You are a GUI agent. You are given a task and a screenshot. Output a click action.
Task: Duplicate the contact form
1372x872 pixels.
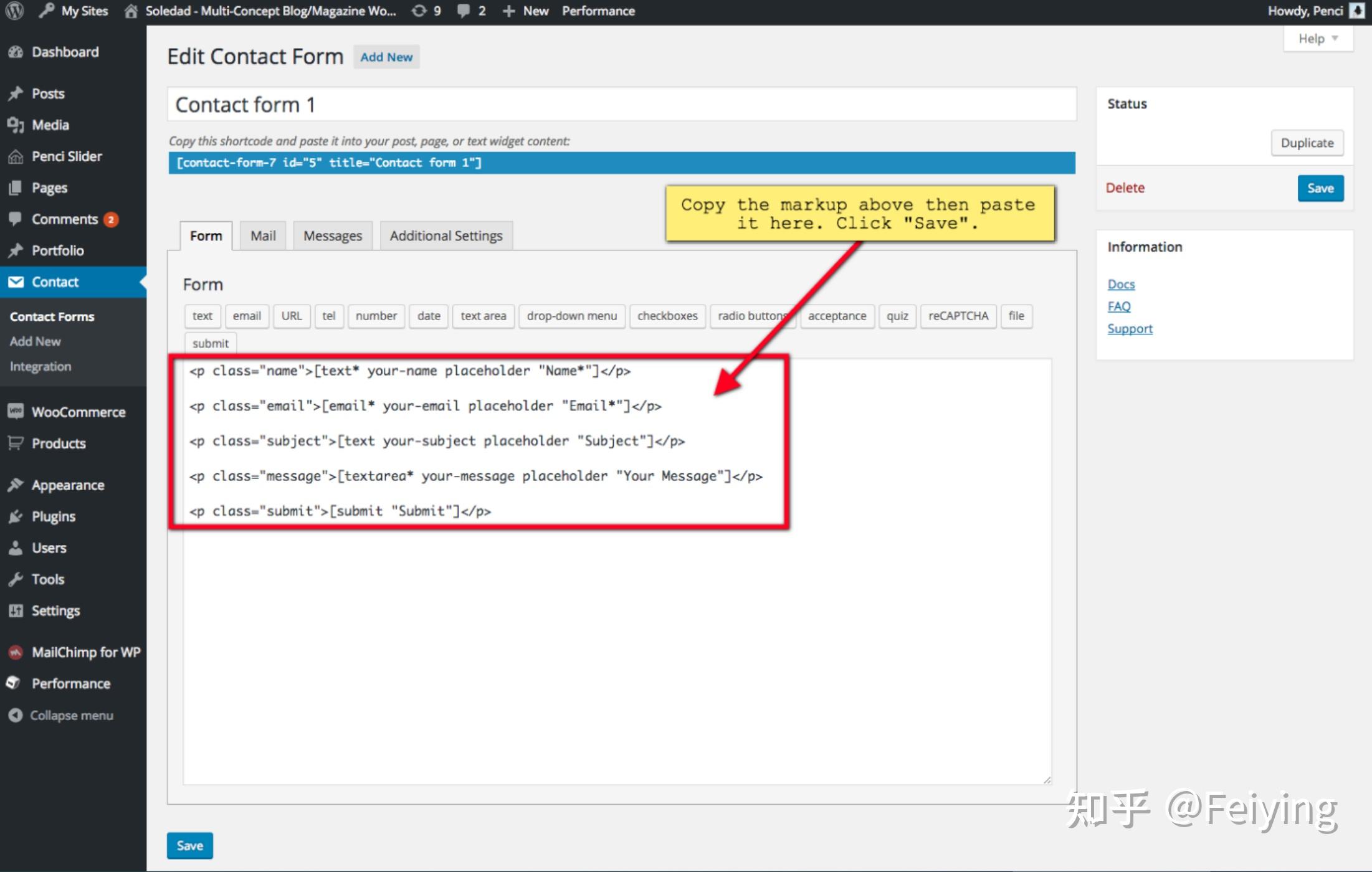(1307, 143)
